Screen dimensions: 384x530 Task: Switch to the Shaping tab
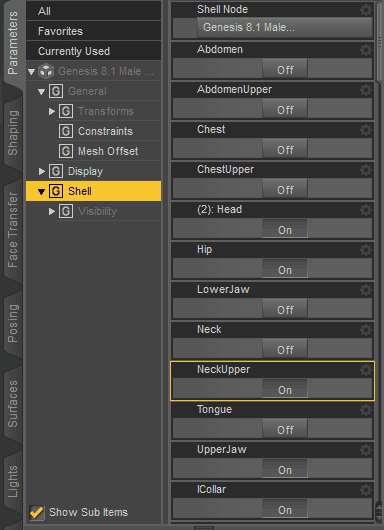[13, 132]
